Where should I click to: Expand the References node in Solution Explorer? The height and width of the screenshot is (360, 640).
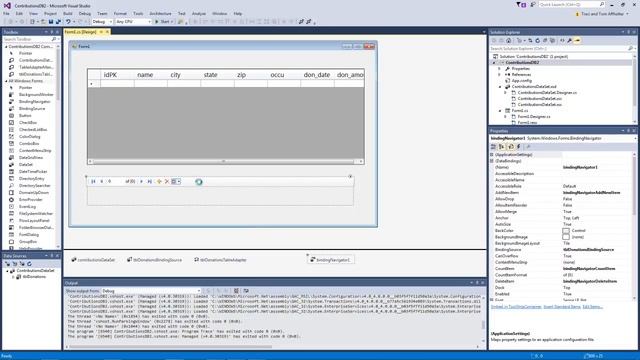point(500,75)
